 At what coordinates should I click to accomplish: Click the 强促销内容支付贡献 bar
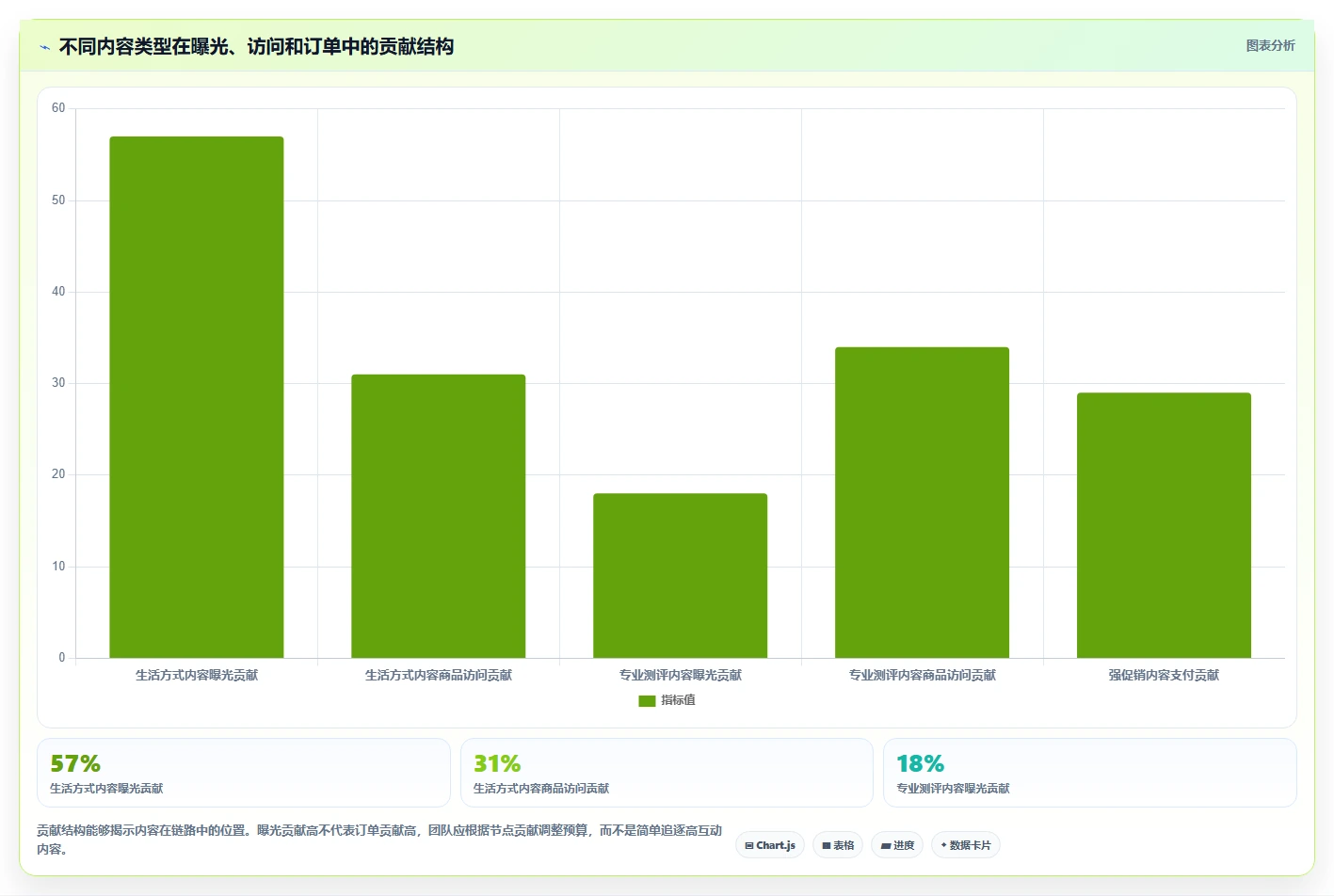click(1165, 525)
